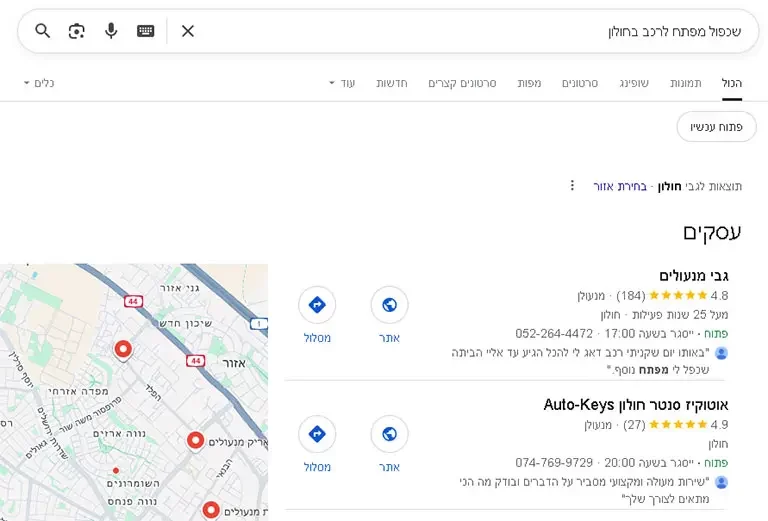Switch to the תמונות tab

pos(685,83)
